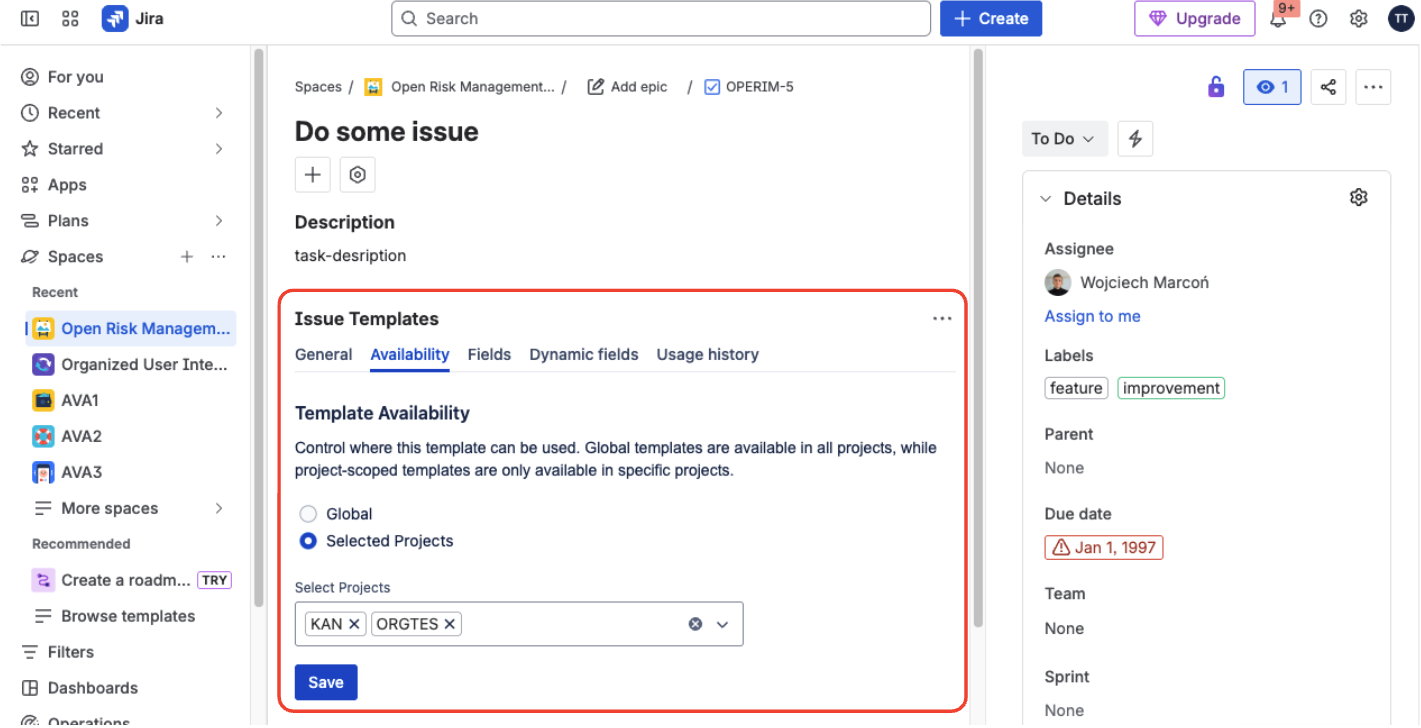Collapse the Details panel chevron
This screenshot has height=728, width=1421.
pyautogui.click(x=1046, y=198)
